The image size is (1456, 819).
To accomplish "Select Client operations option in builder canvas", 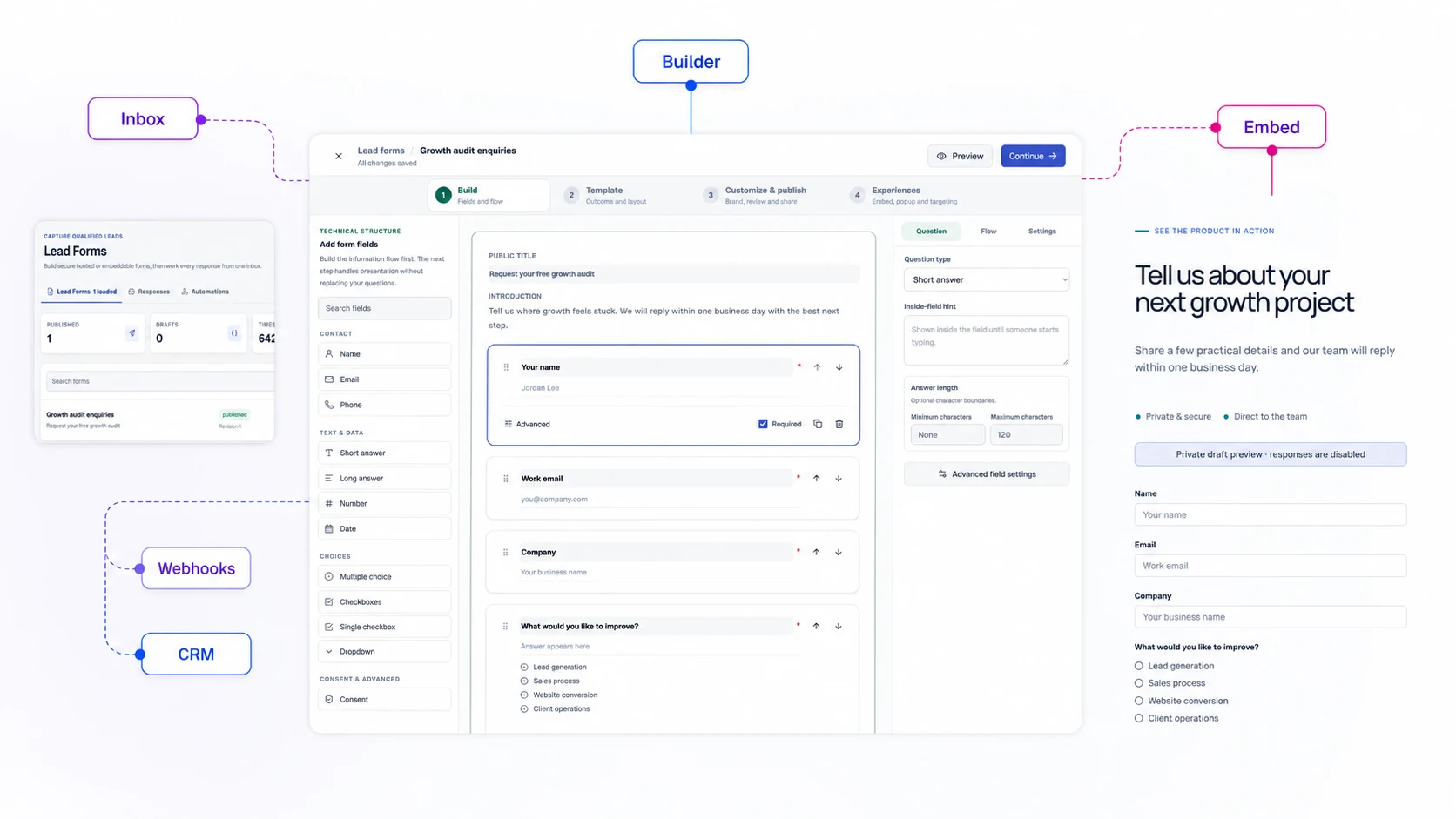I will [524, 709].
